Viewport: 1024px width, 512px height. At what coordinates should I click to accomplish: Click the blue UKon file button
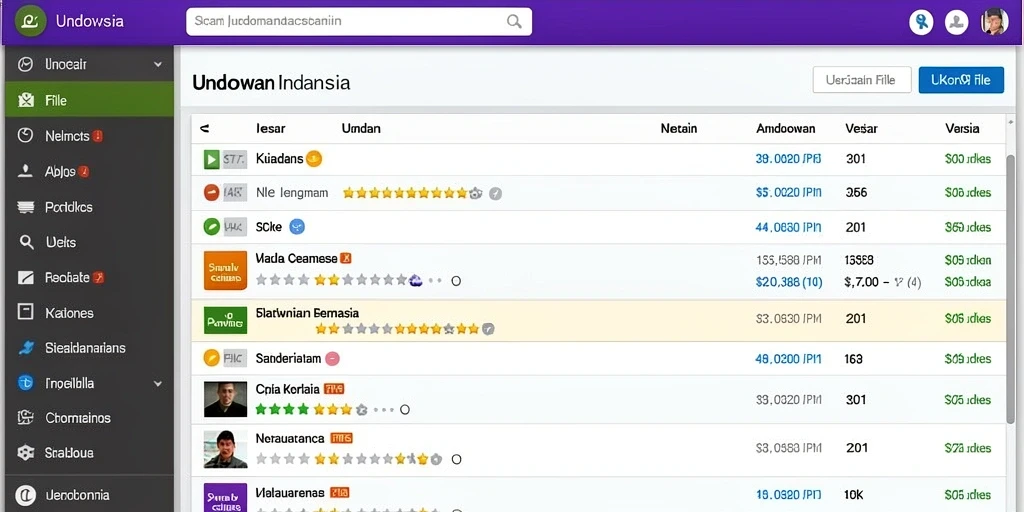[961, 80]
